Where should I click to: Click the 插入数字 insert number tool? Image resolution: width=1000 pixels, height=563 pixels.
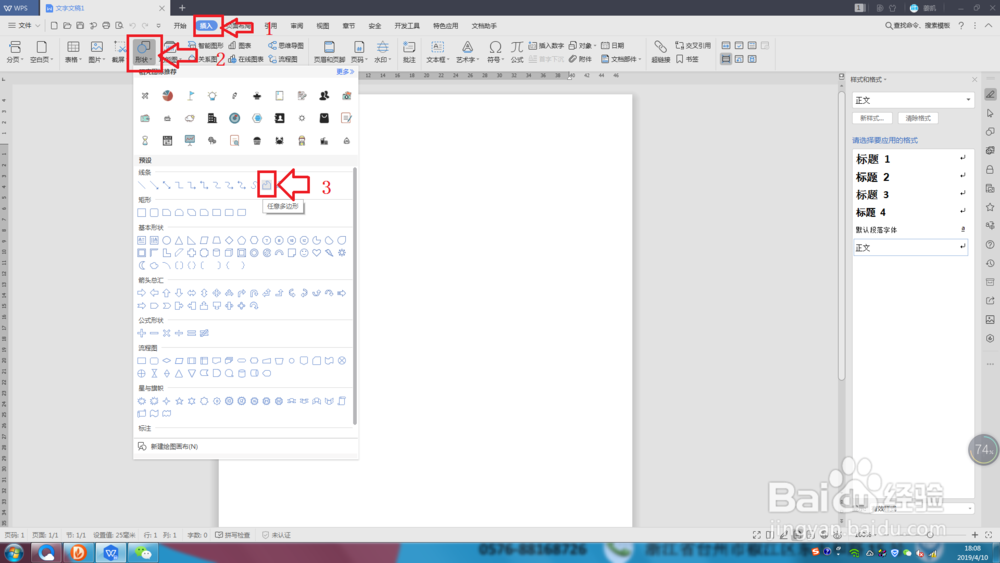pyautogui.click(x=546, y=45)
